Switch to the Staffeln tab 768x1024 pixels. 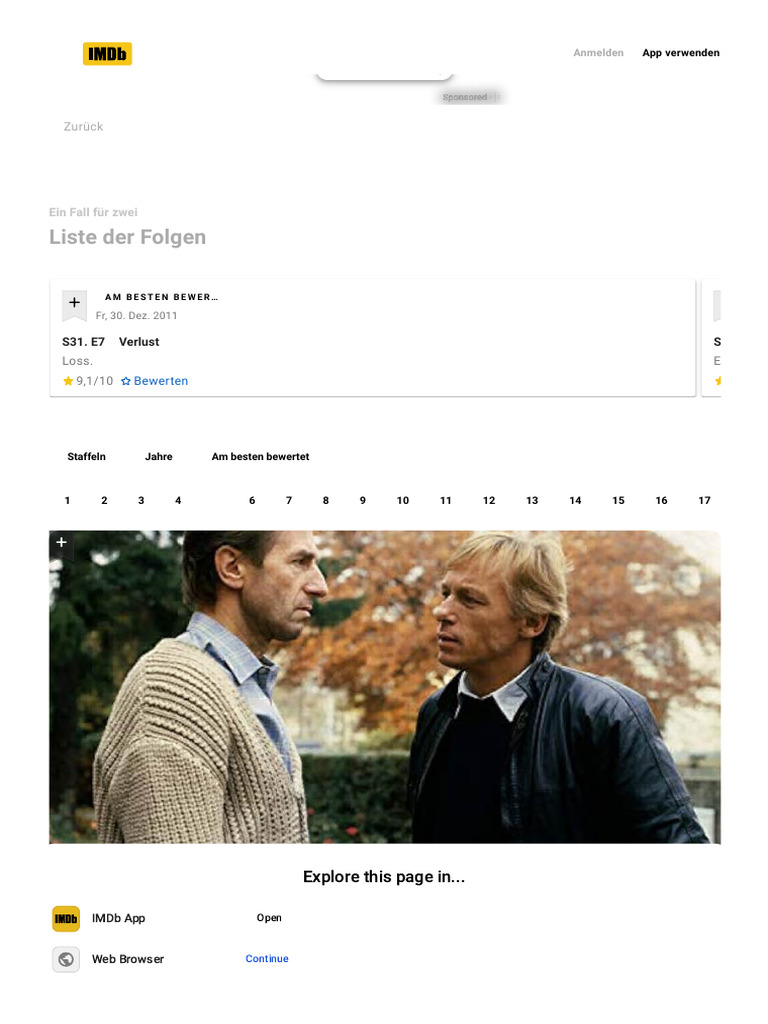coord(86,456)
